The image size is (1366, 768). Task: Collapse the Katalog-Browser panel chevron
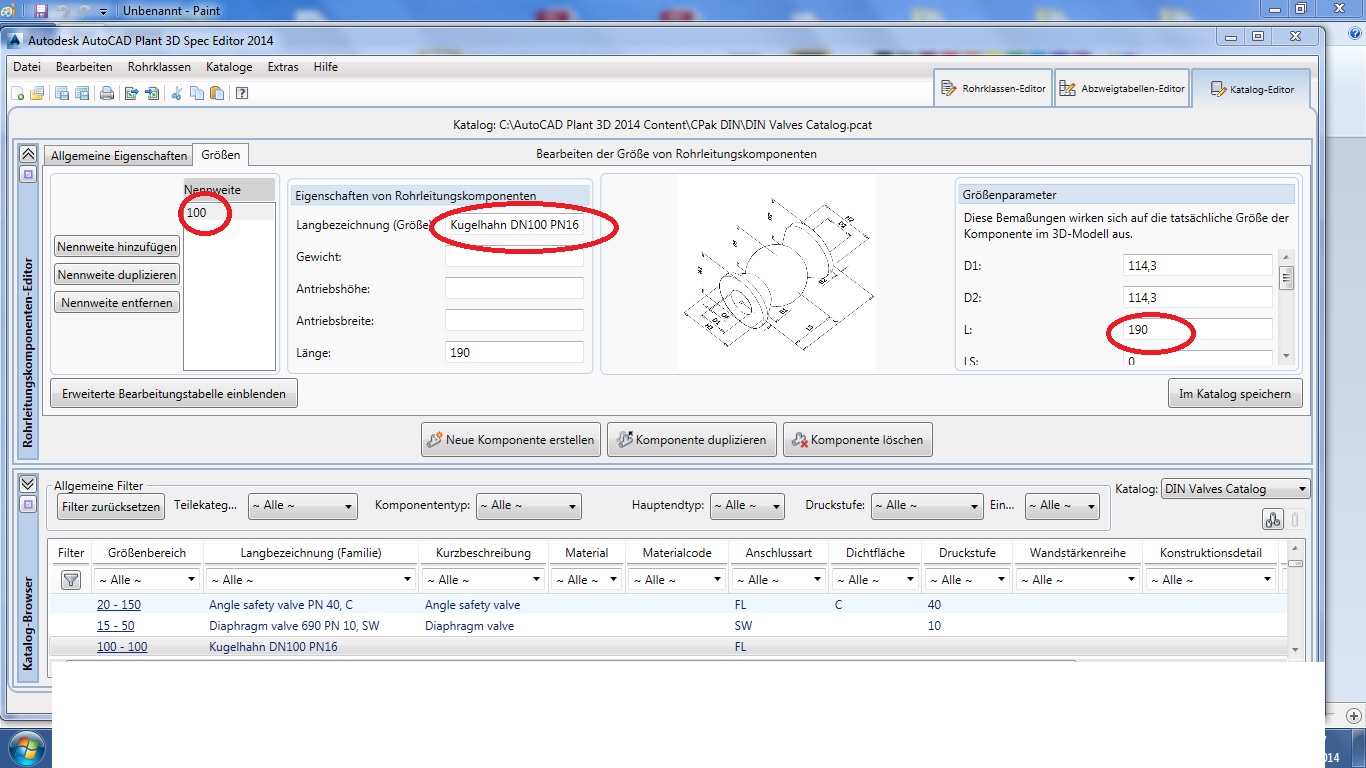28,484
